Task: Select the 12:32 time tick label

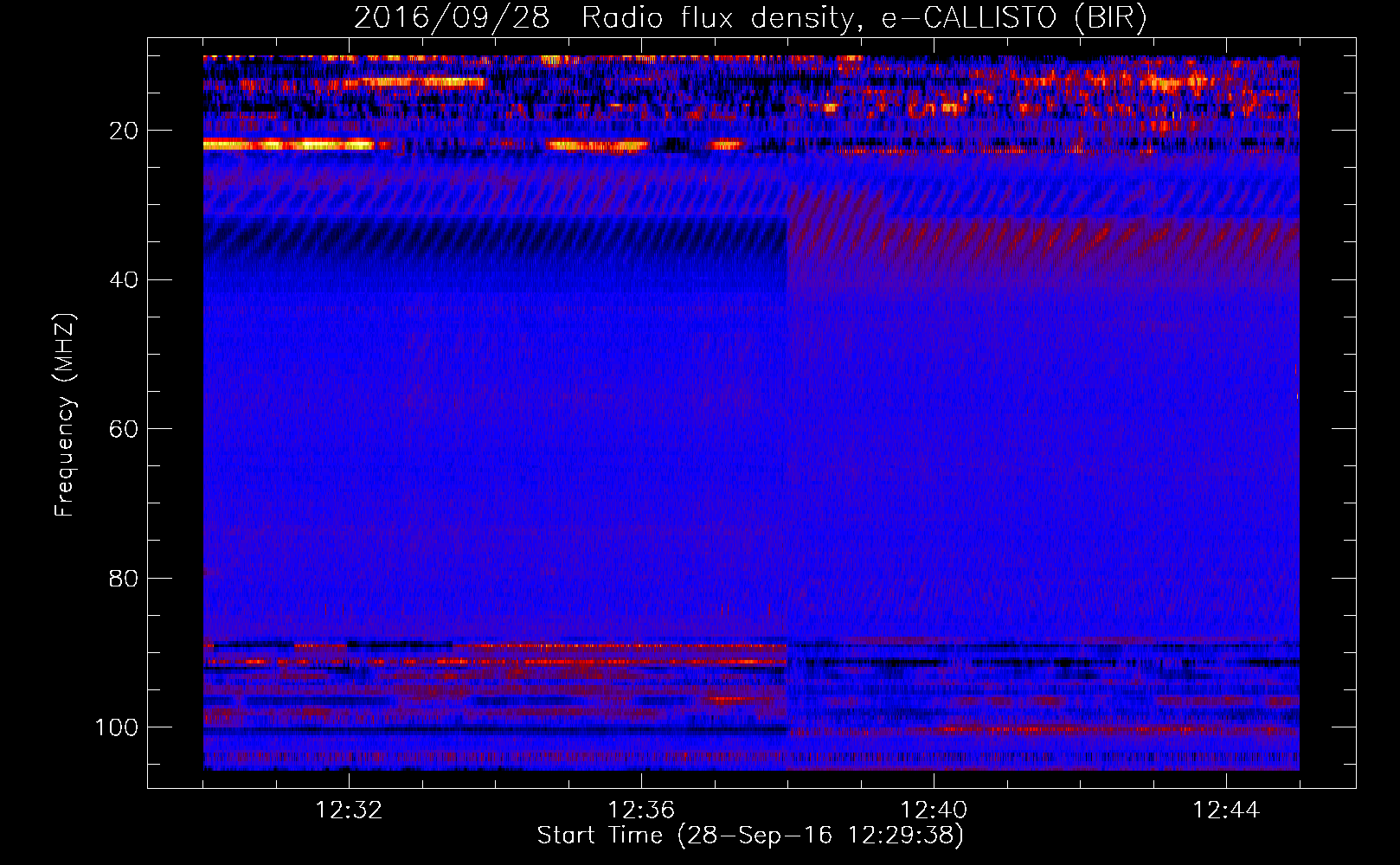Action: pos(349,810)
